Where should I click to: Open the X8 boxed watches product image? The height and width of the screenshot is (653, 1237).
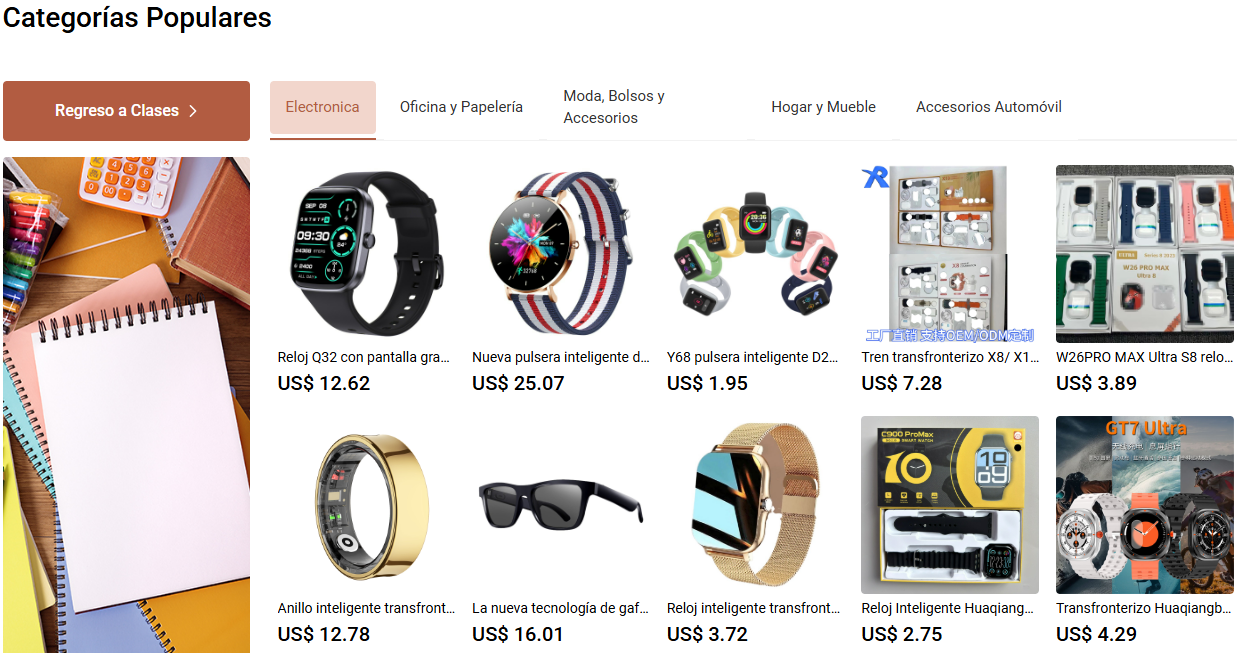pos(950,254)
